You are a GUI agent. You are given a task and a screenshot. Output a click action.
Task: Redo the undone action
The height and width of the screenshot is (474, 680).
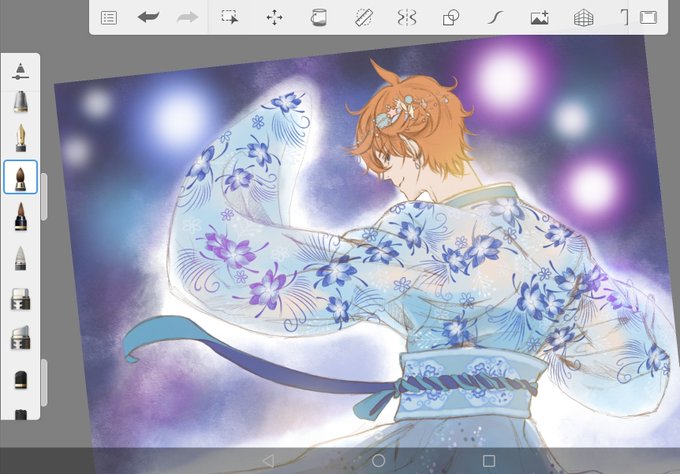[187, 17]
